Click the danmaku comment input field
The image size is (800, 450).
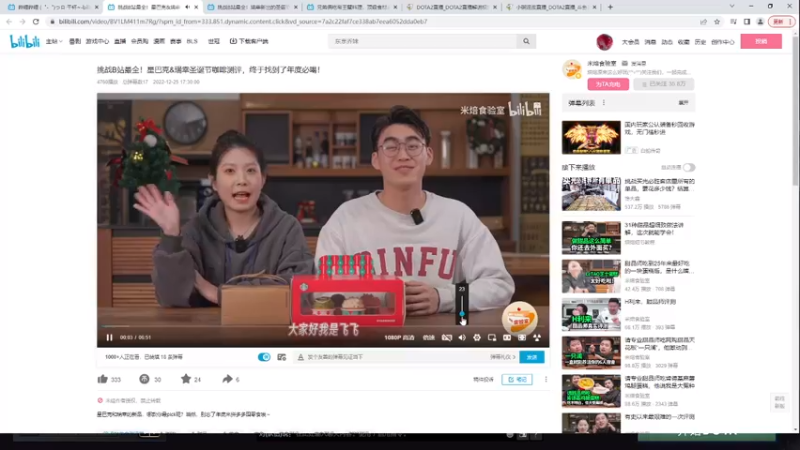click(x=395, y=357)
